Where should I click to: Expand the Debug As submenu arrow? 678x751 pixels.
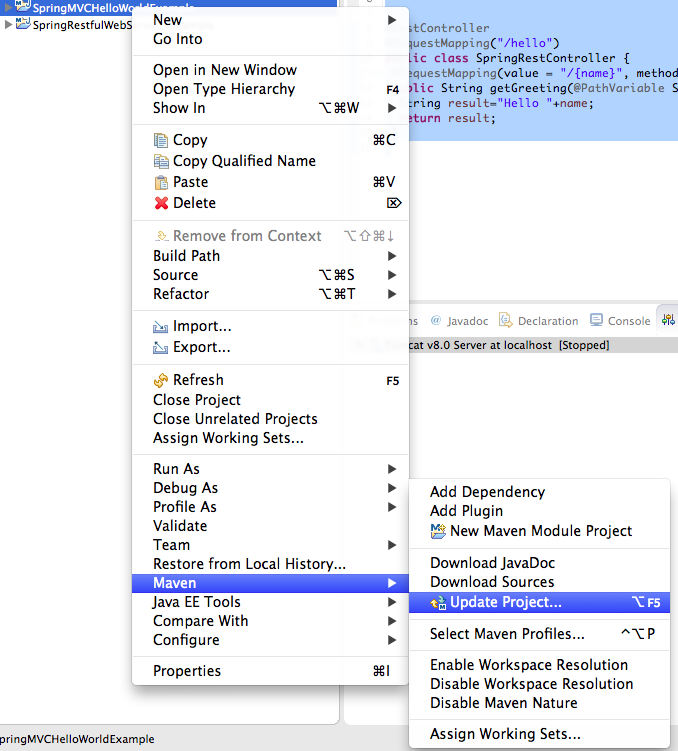[392, 488]
